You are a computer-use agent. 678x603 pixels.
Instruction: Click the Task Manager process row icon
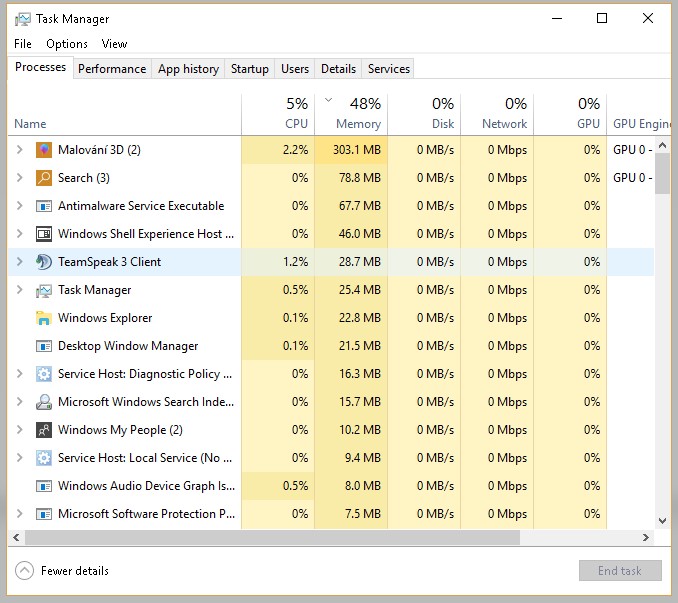(44, 290)
